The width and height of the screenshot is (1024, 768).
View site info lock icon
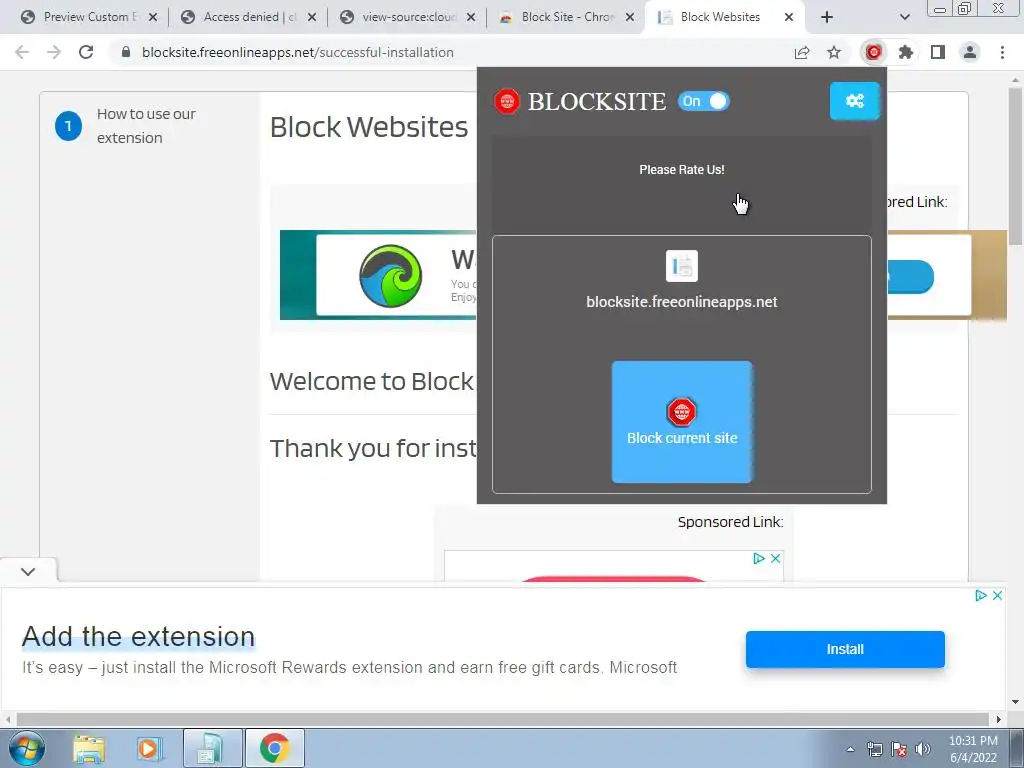126,52
